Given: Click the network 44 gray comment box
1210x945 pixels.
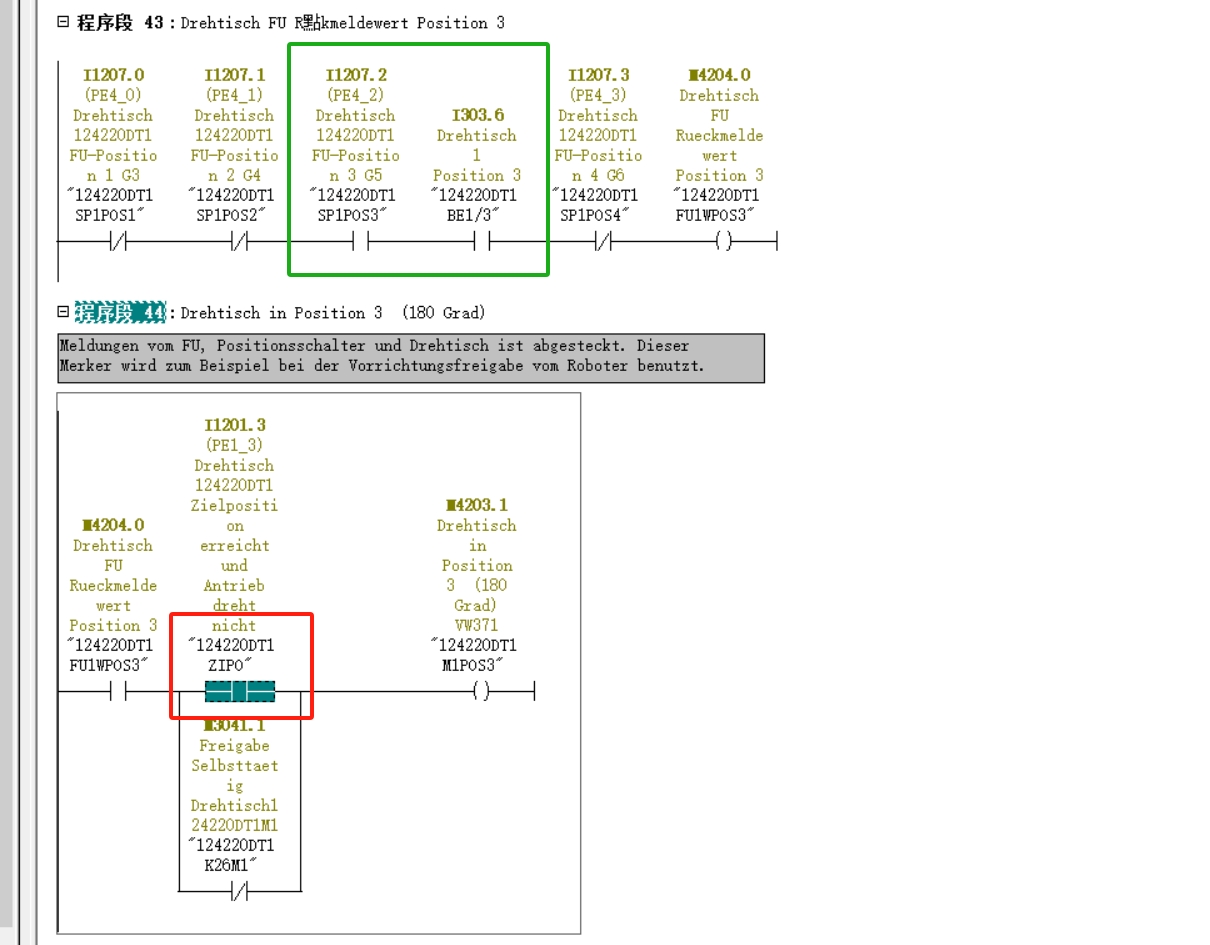Looking at the screenshot, I should point(410,356).
